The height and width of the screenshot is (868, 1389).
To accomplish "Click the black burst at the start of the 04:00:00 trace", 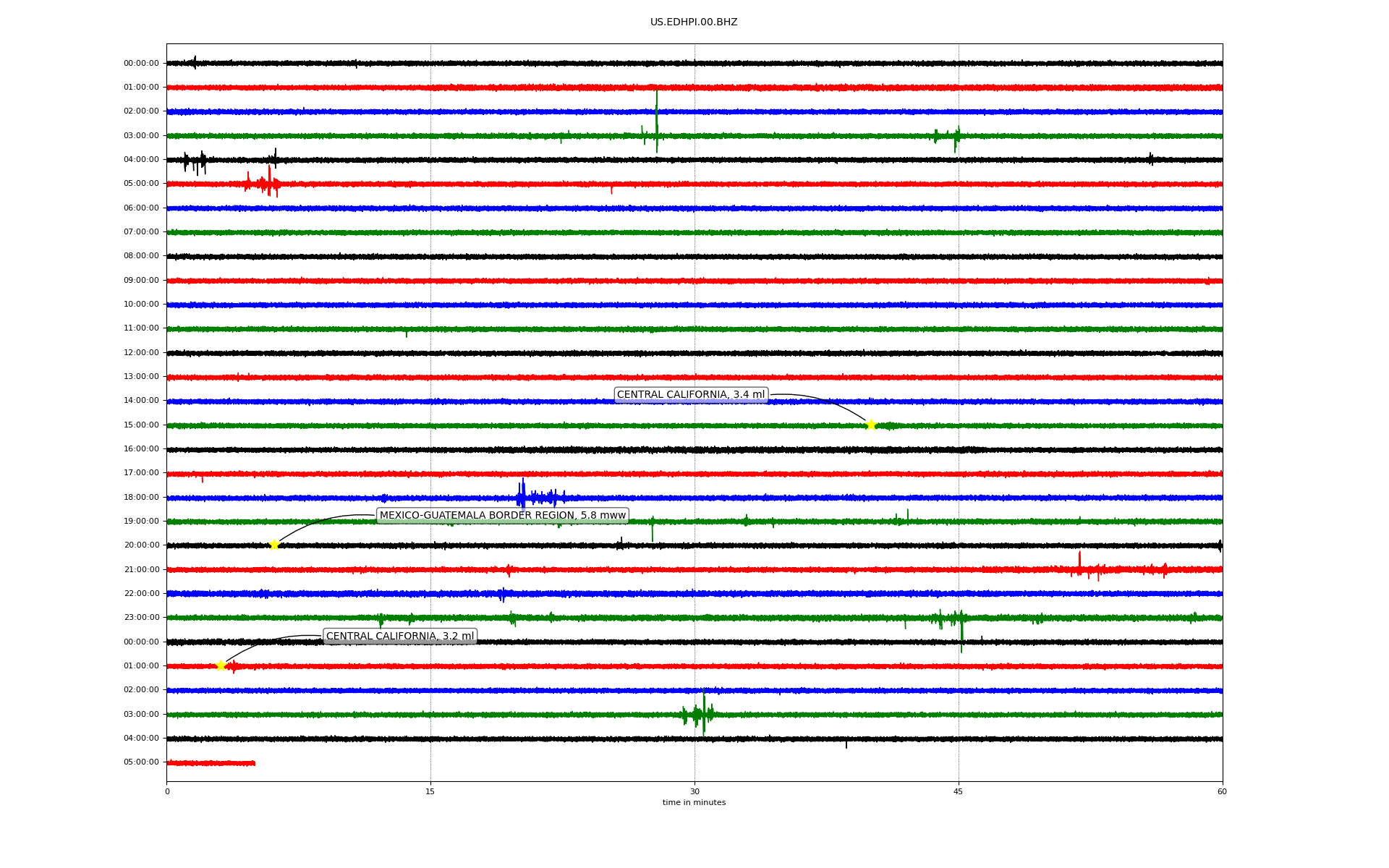I will coord(195,162).
